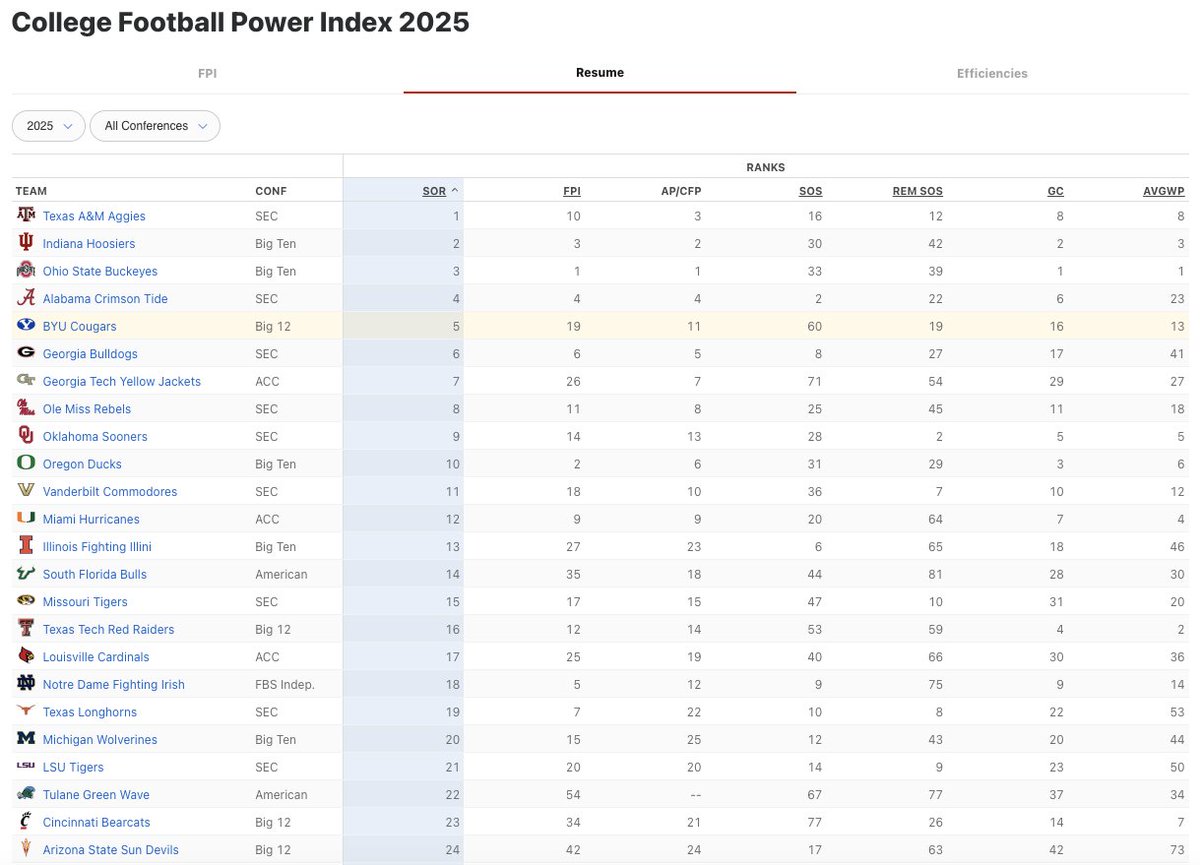The height and width of the screenshot is (865, 1200).
Task: Click the Tulane Green Wave logo
Action: (x=26, y=793)
